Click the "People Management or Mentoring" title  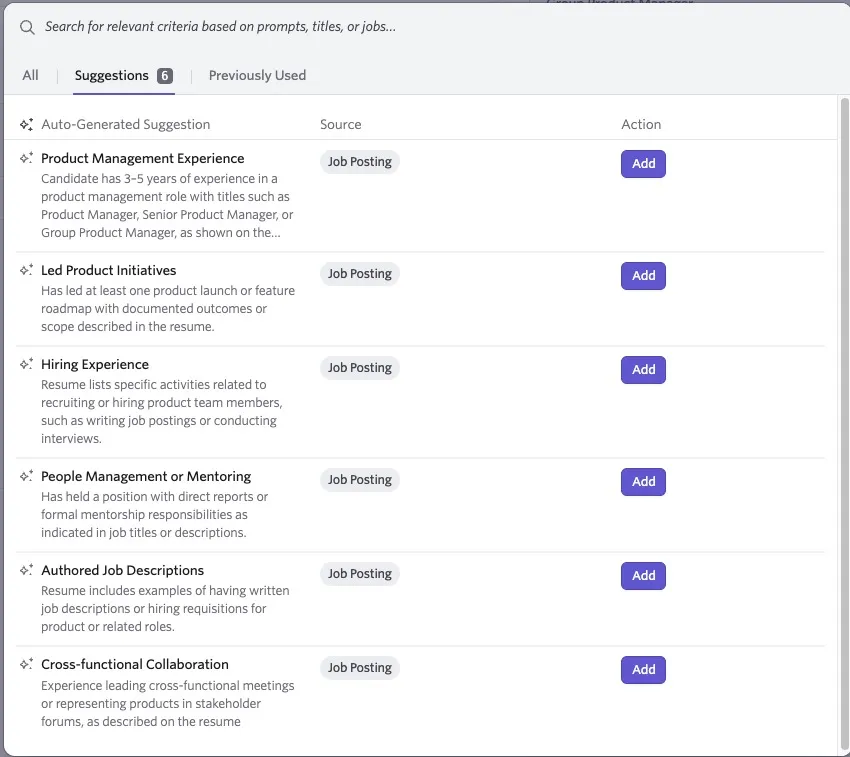(146, 476)
